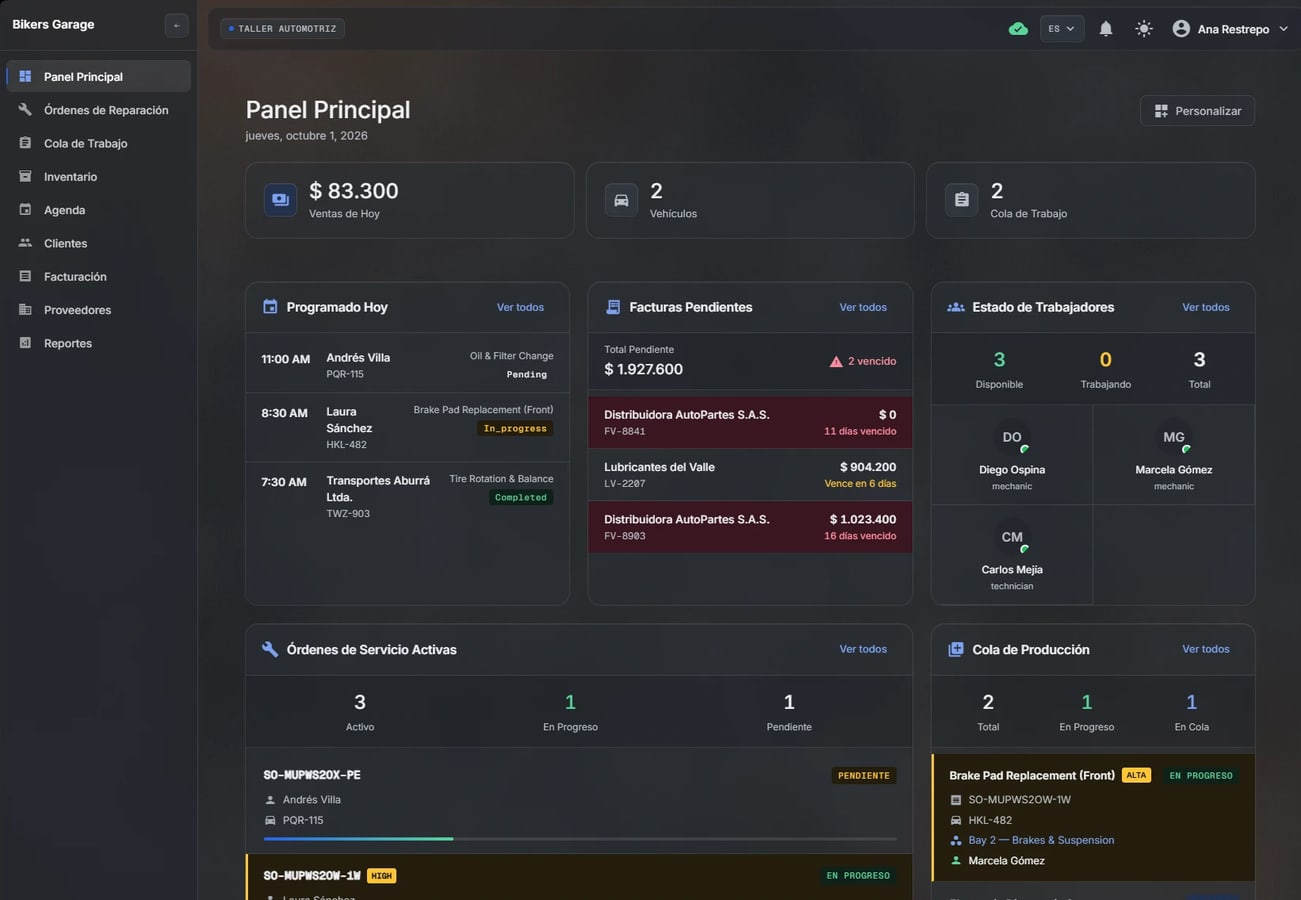Click the chart icon beside Reportes

click(x=25, y=343)
